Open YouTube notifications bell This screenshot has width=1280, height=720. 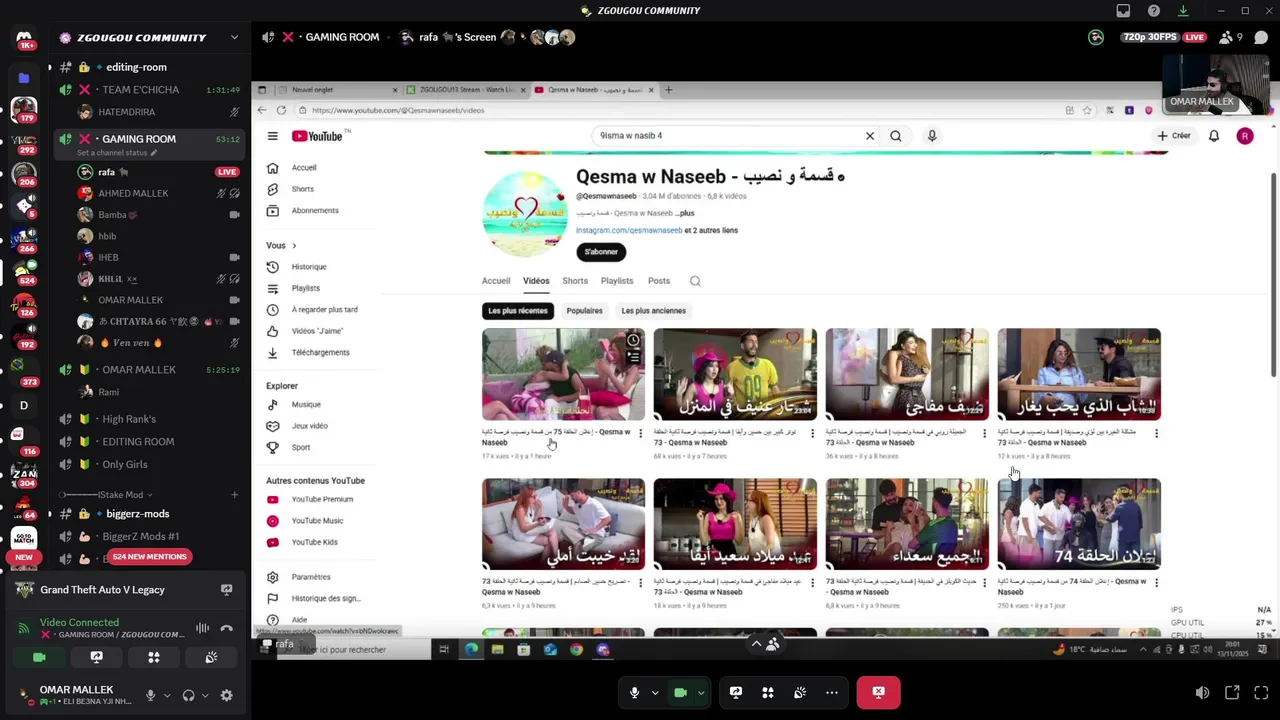(1214, 136)
